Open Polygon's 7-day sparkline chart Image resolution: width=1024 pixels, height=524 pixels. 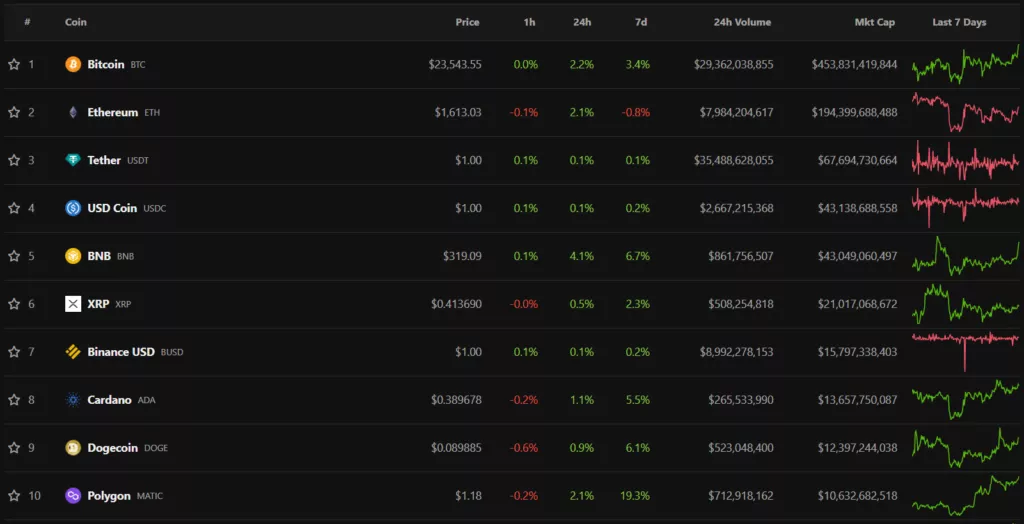tap(965, 496)
